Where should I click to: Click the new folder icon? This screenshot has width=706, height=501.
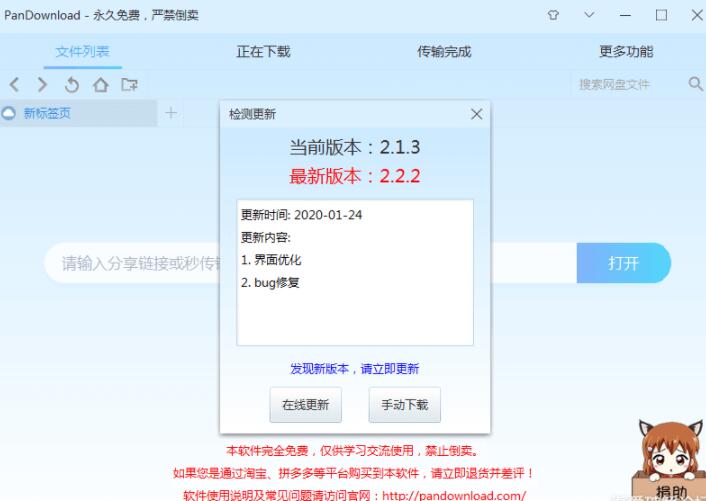click(129, 84)
